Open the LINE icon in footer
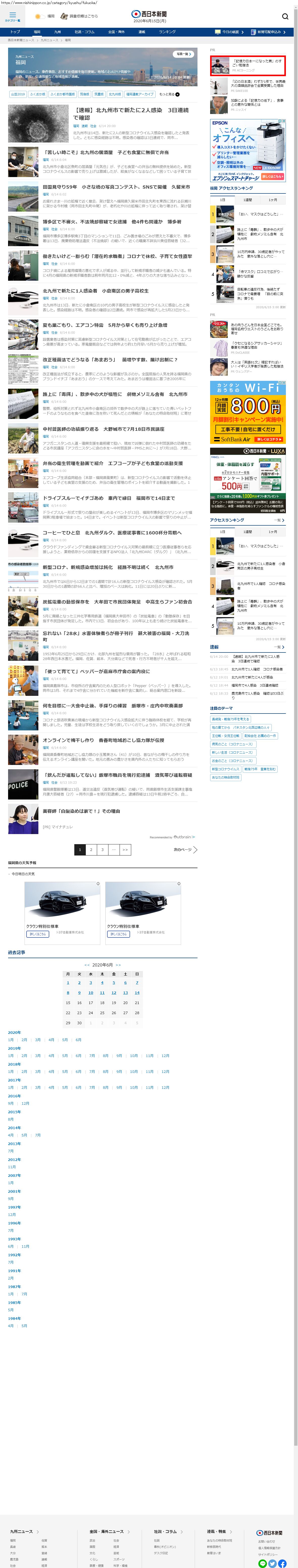 click(263, 1563)
